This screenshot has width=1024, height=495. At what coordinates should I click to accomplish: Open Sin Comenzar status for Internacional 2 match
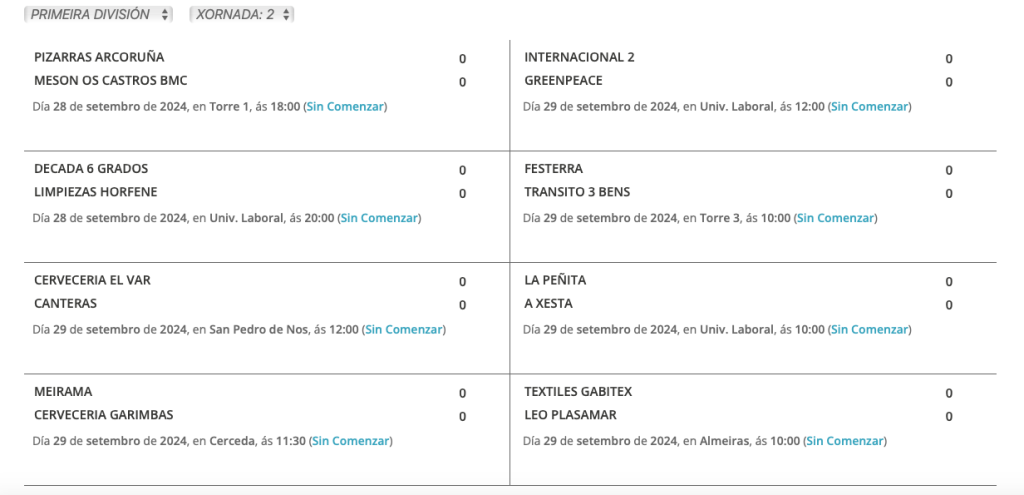tap(869, 106)
